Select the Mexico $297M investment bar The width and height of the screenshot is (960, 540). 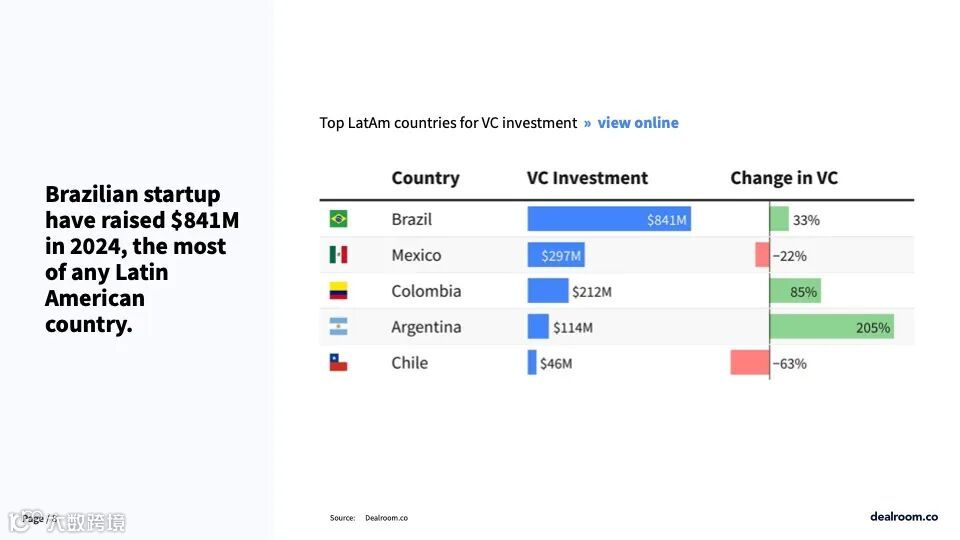[x=556, y=255]
